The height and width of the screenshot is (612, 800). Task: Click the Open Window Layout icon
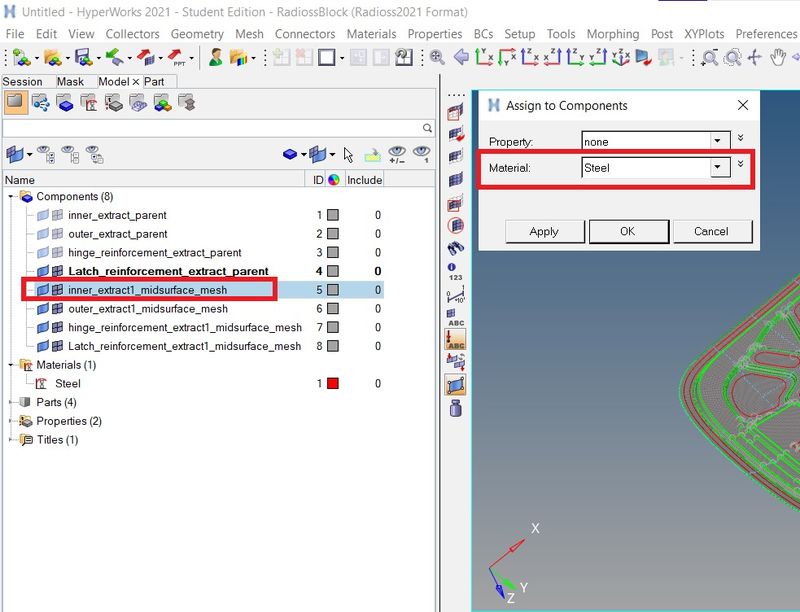(327, 57)
